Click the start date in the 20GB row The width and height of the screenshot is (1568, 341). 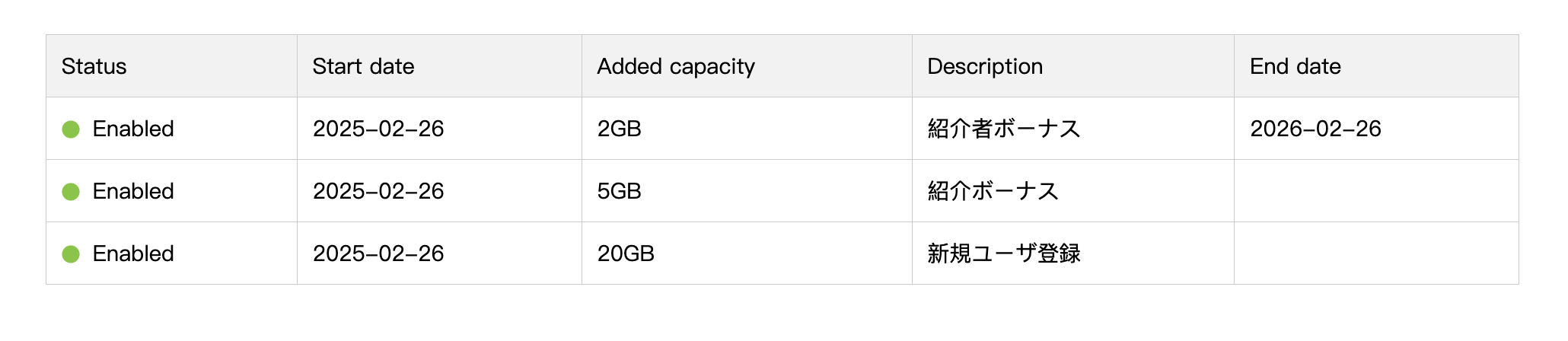[378, 254]
